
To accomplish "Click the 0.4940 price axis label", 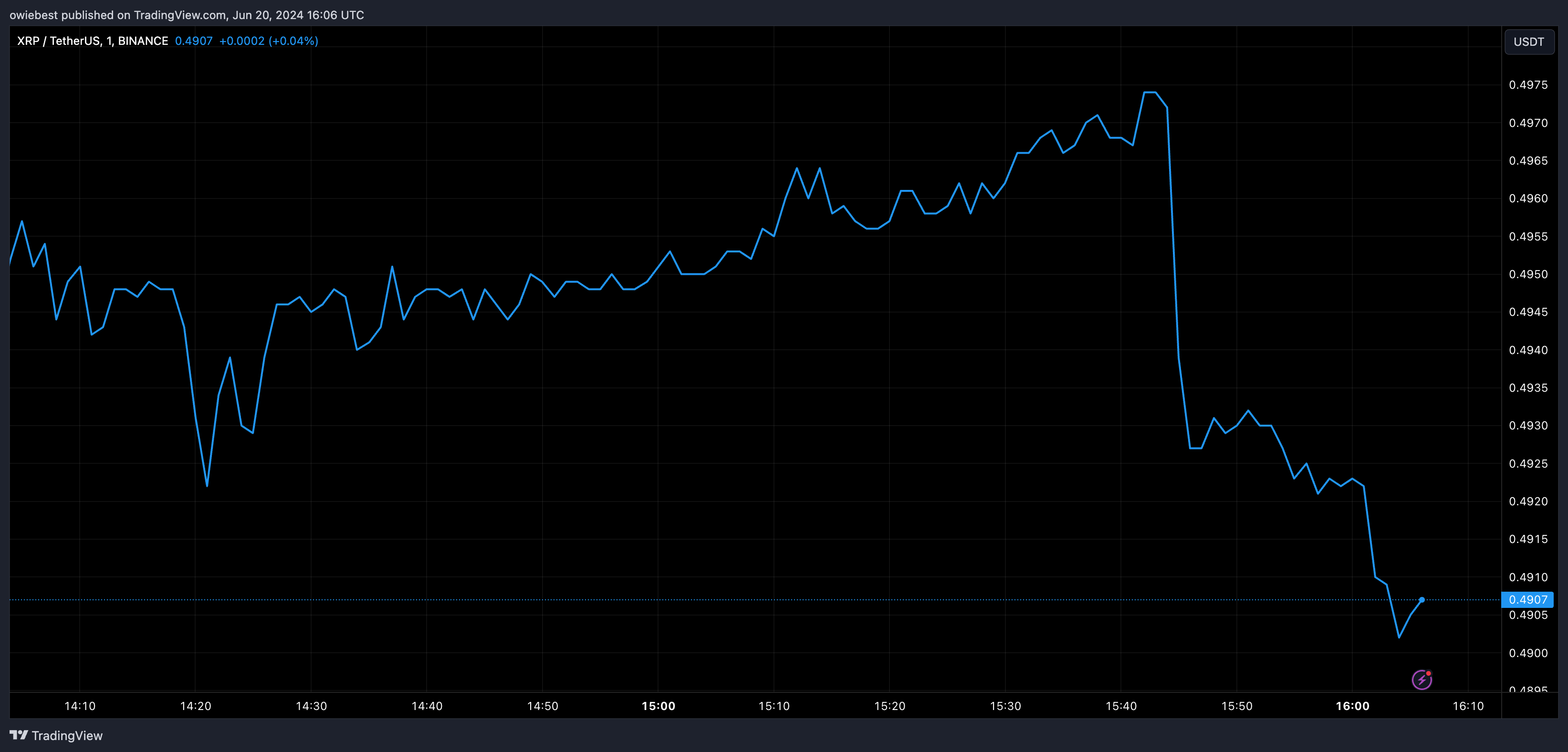I will 1528,350.
